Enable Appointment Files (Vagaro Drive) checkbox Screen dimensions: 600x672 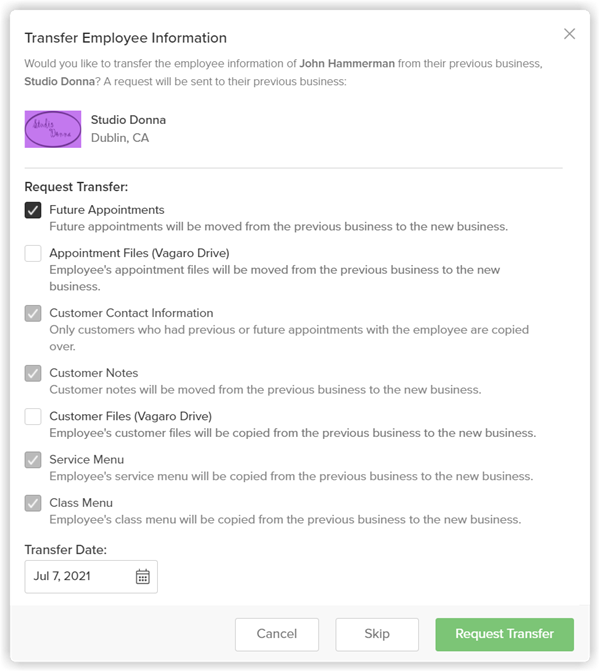[x=33, y=253]
